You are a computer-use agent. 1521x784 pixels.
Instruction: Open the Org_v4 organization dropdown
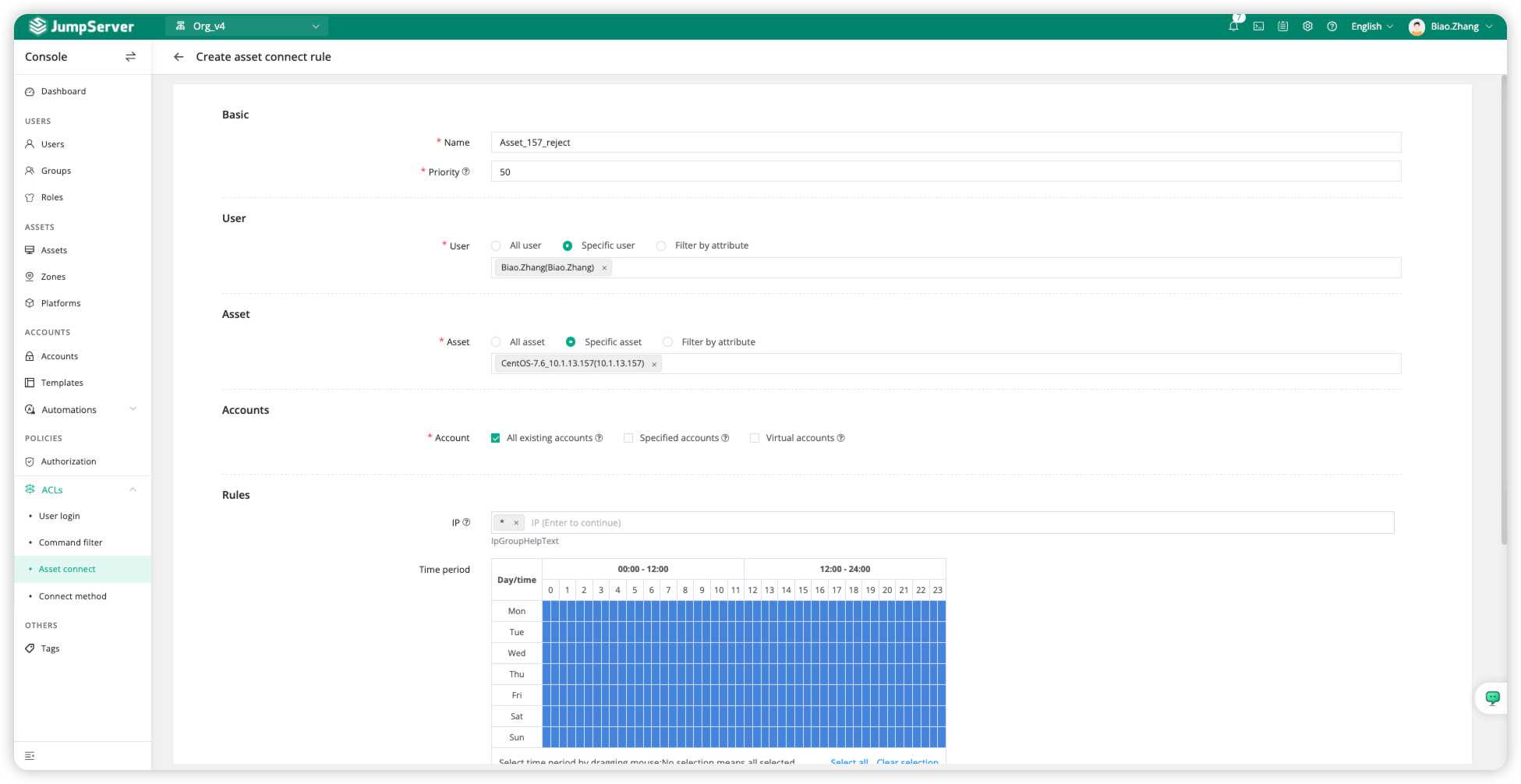[x=246, y=26]
